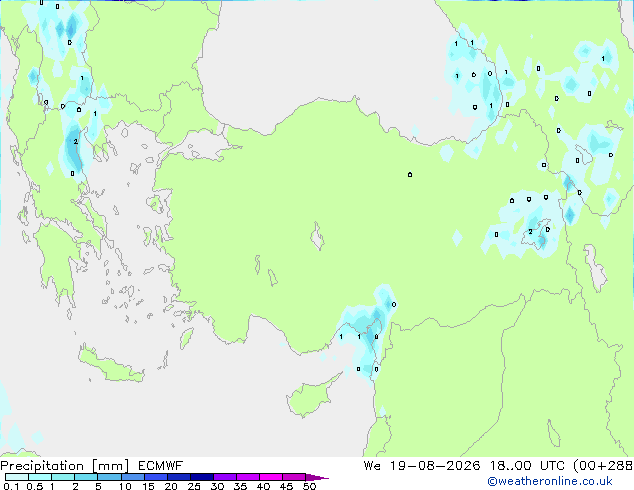This screenshot has height=490, width=634.
Task: Click the island of Cyprus on the map
Action: [309, 397]
